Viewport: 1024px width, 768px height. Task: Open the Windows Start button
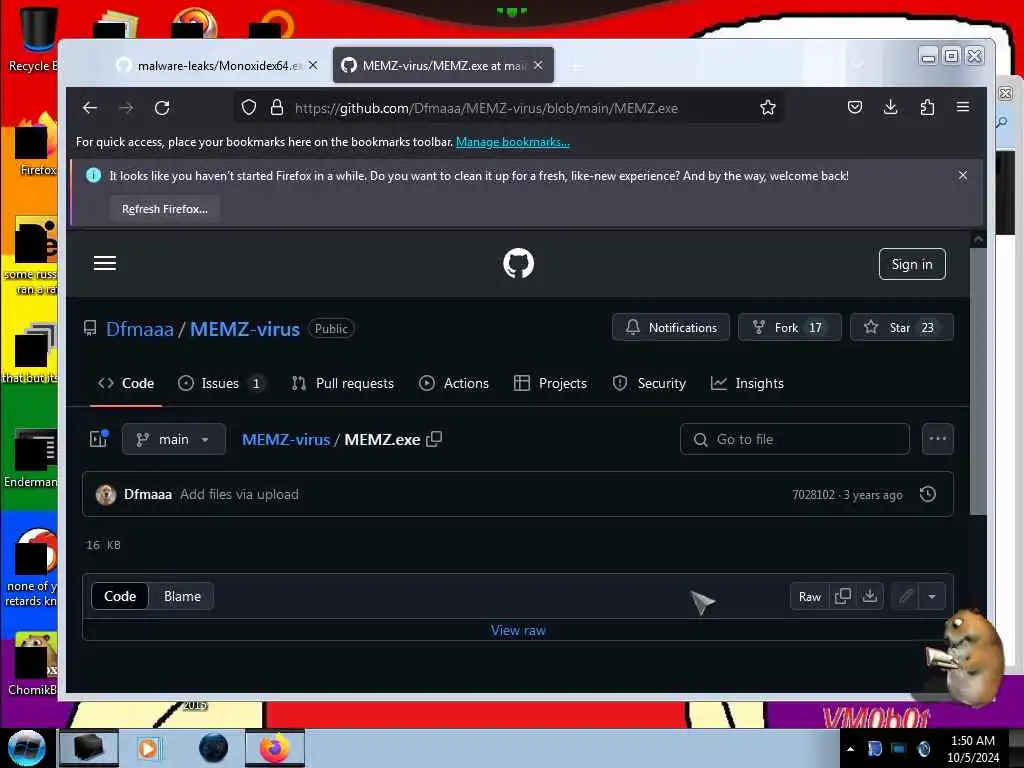click(26, 748)
